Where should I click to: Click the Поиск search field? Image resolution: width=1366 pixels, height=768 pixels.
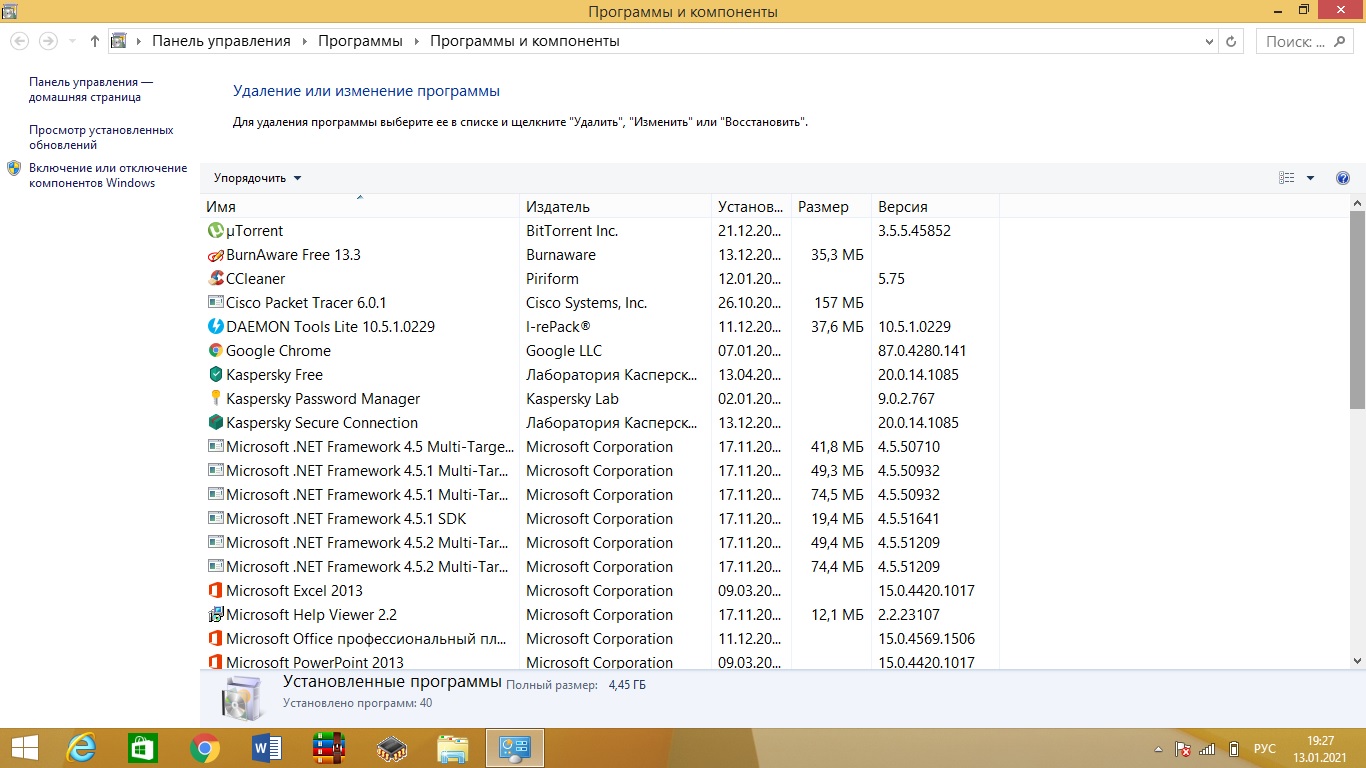(1304, 41)
